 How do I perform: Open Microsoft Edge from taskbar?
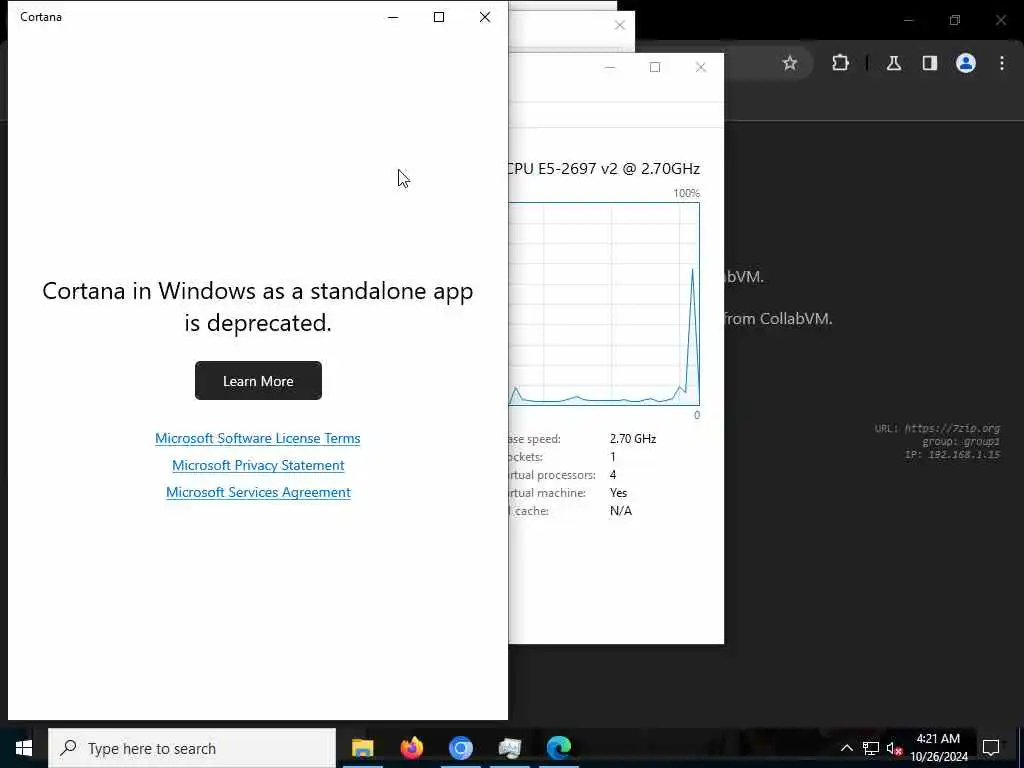(559, 748)
